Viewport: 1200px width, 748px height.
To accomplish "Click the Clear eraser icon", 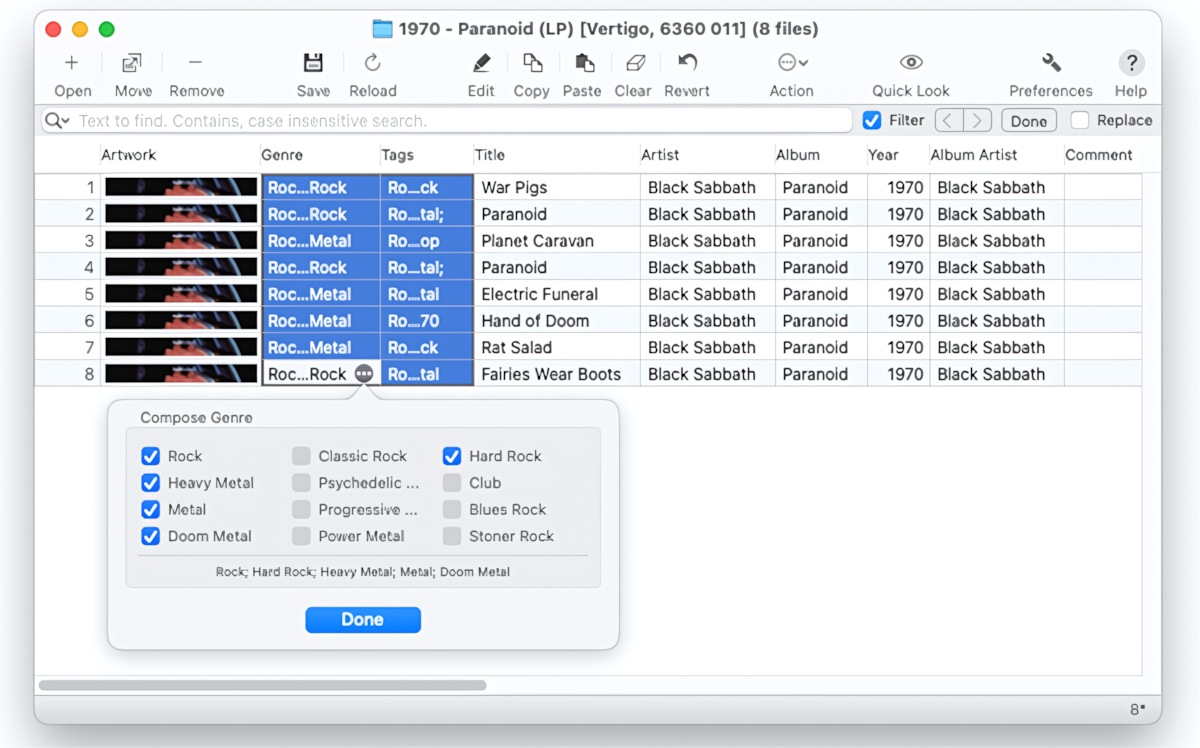I will coord(634,63).
